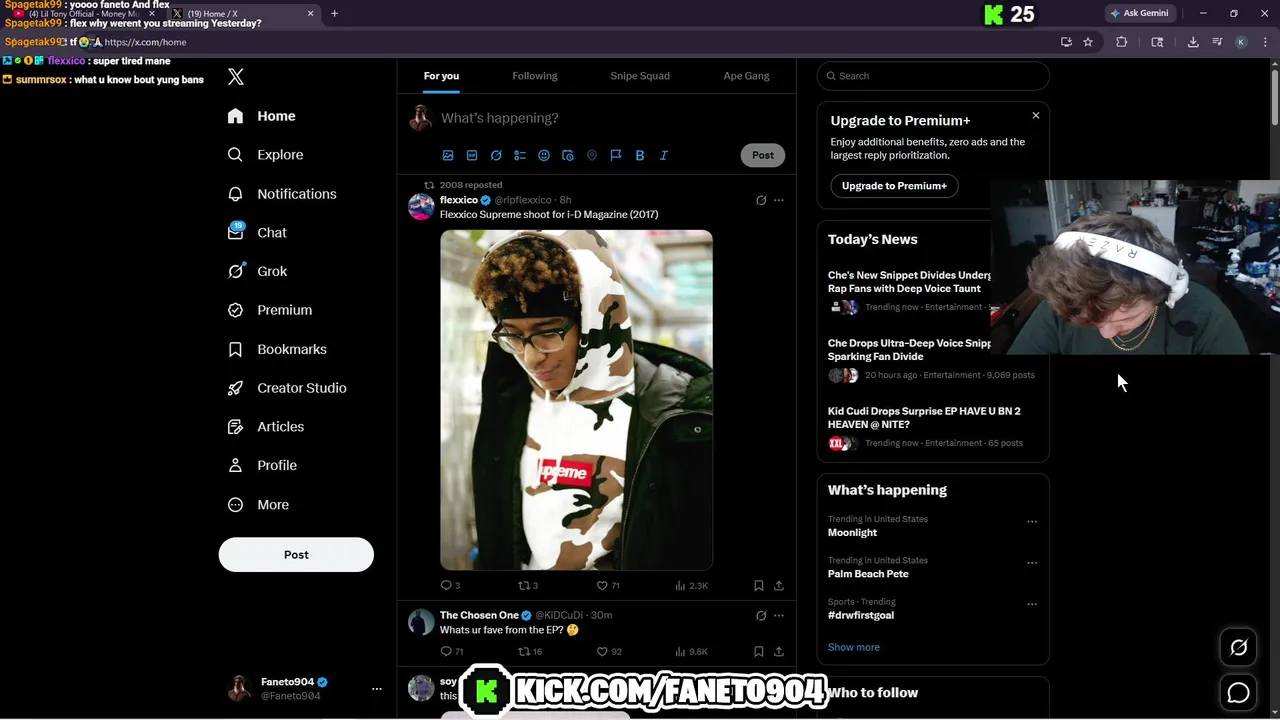Viewport: 1280px width, 720px height.
Task: Expand the More menu in the sidebar
Action: 258,505
